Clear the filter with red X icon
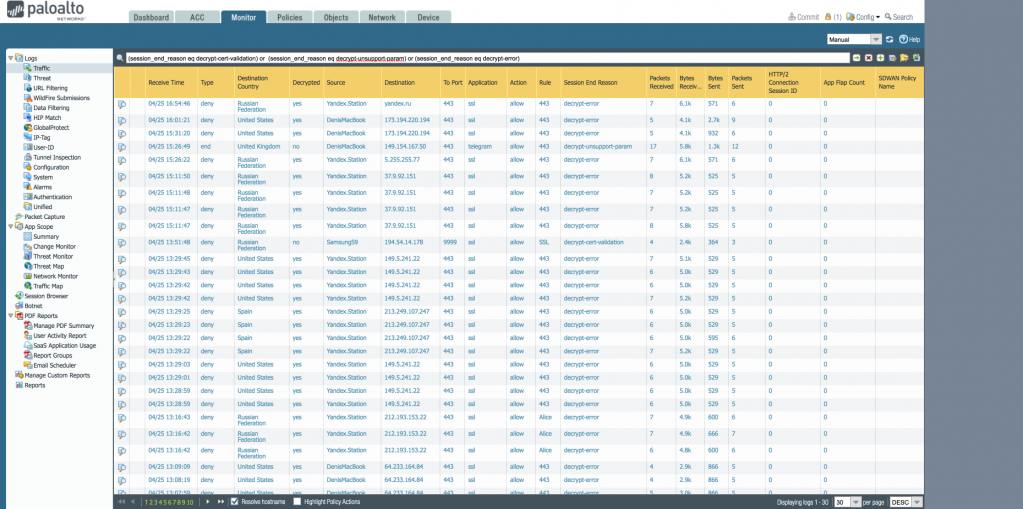The image size is (1023, 509). pyautogui.click(x=868, y=58)
